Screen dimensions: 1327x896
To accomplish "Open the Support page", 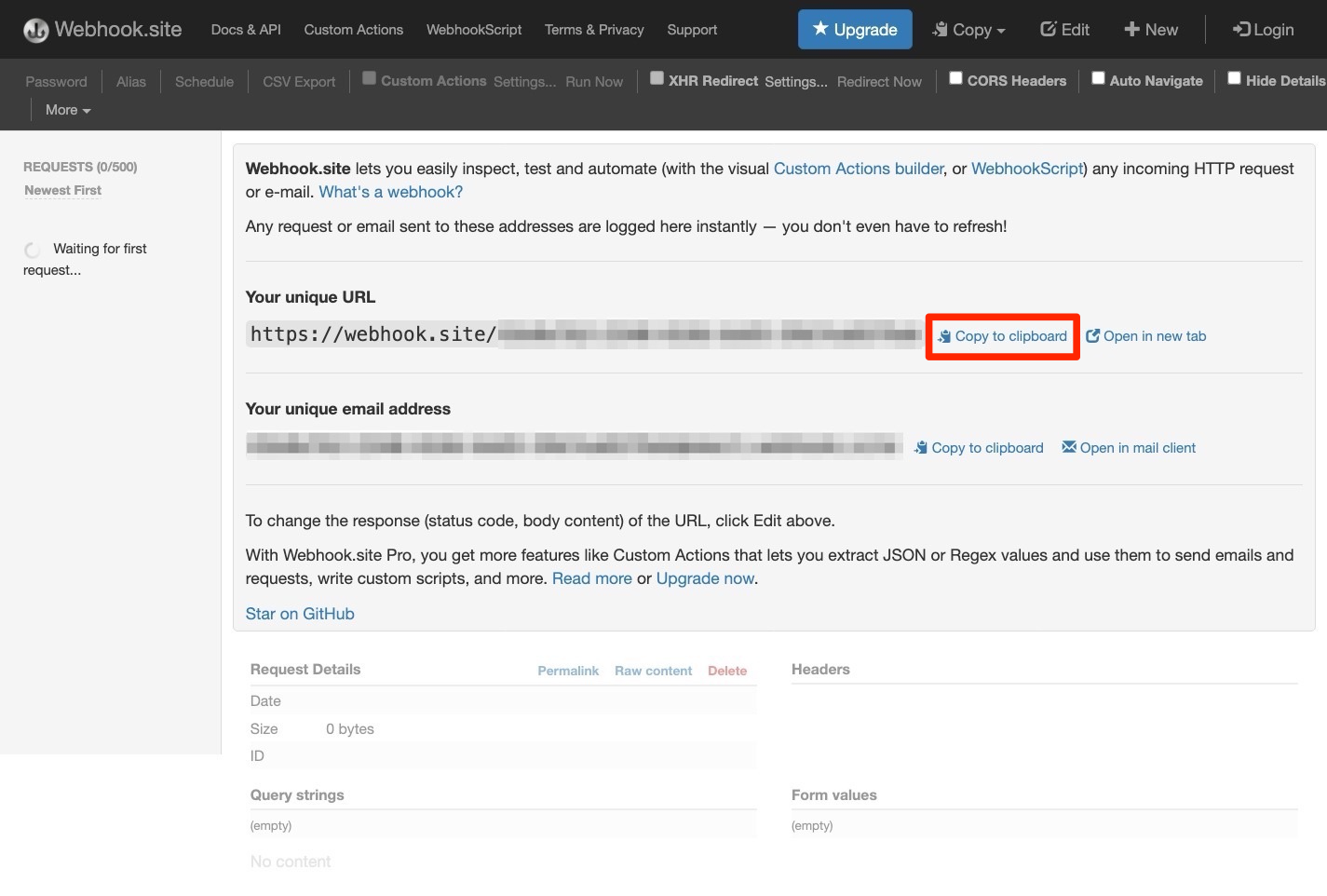I will (692, 30).
